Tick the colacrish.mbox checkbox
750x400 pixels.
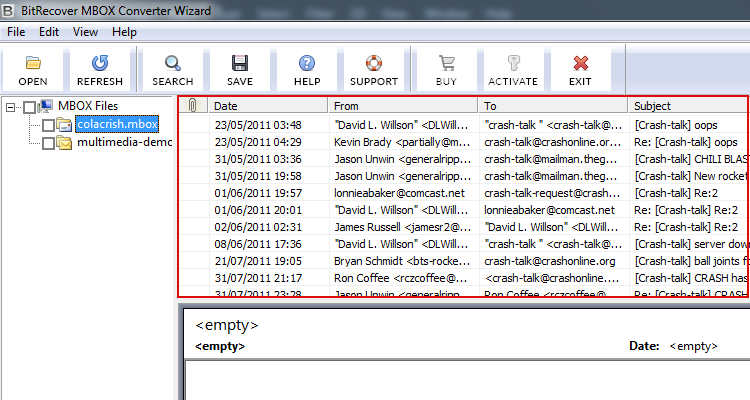pyautogui.click(x=48, y=125)
